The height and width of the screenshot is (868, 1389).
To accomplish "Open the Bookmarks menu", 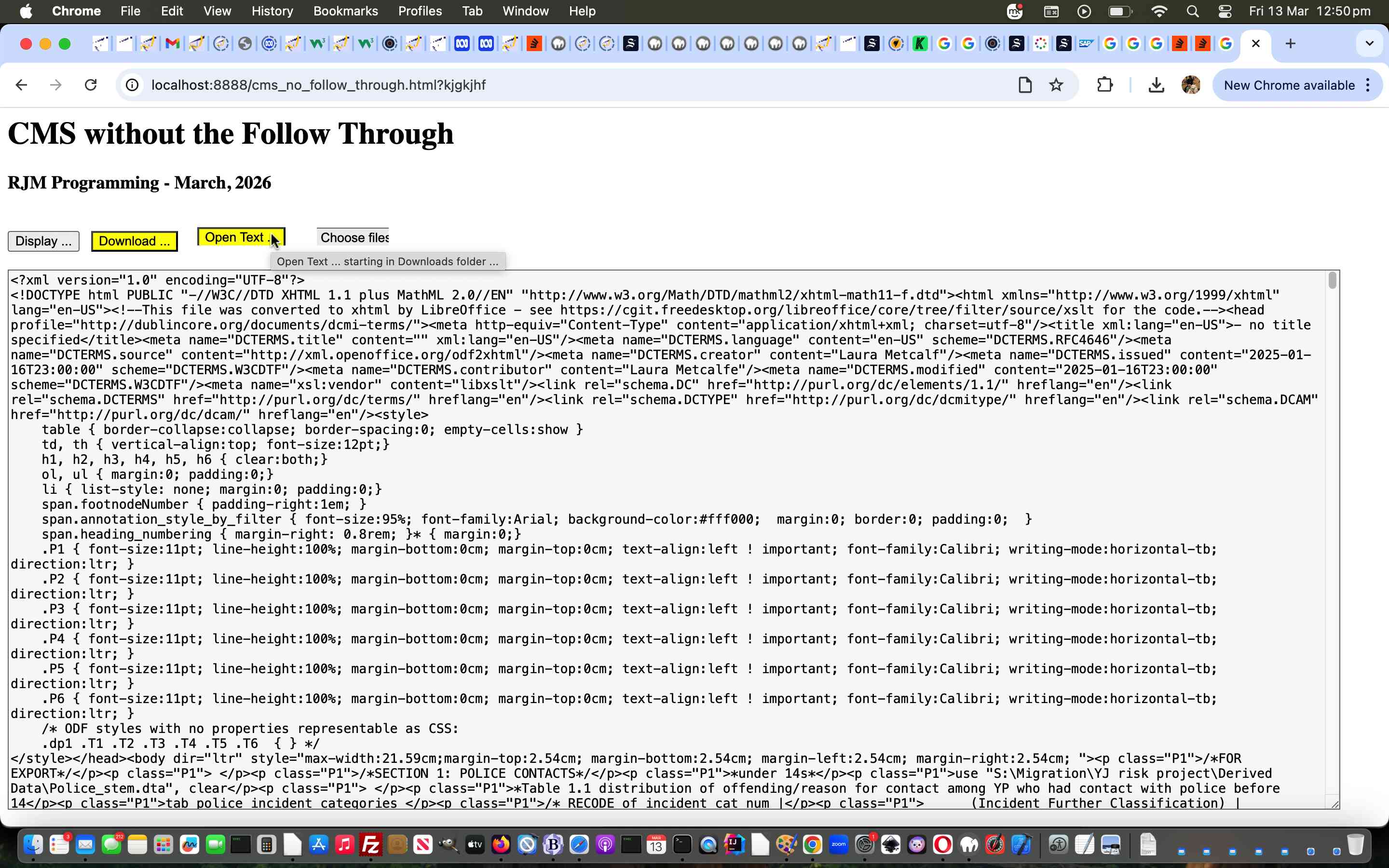I will (345, 11).
